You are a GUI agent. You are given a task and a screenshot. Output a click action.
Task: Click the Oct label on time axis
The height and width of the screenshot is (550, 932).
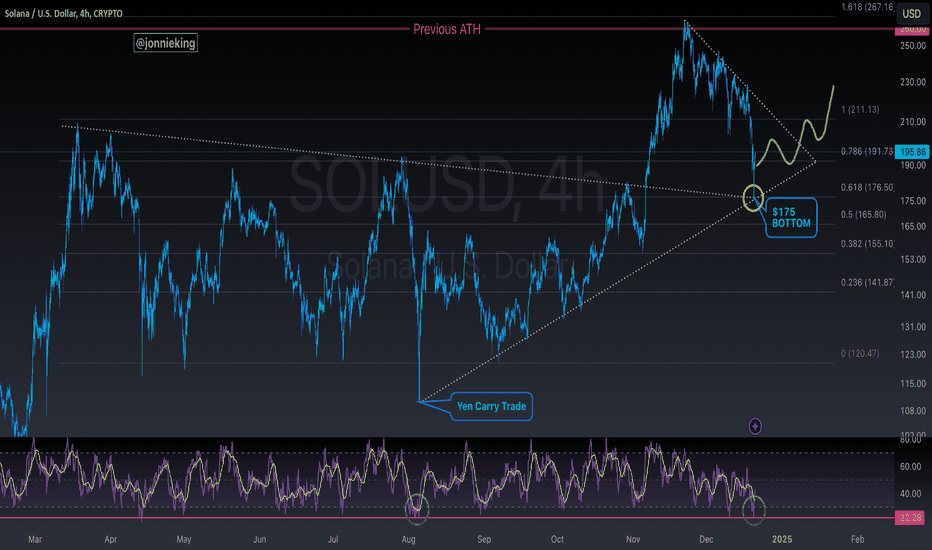pos(557,539)
